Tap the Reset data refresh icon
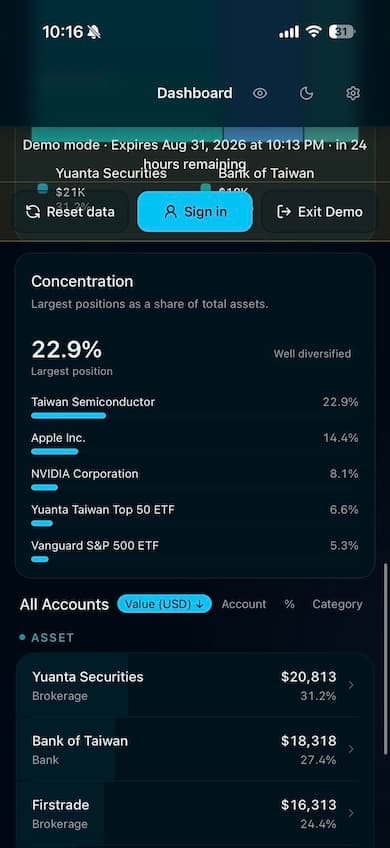390x848 pixels. pyautogui.click(x=33, y=211)
